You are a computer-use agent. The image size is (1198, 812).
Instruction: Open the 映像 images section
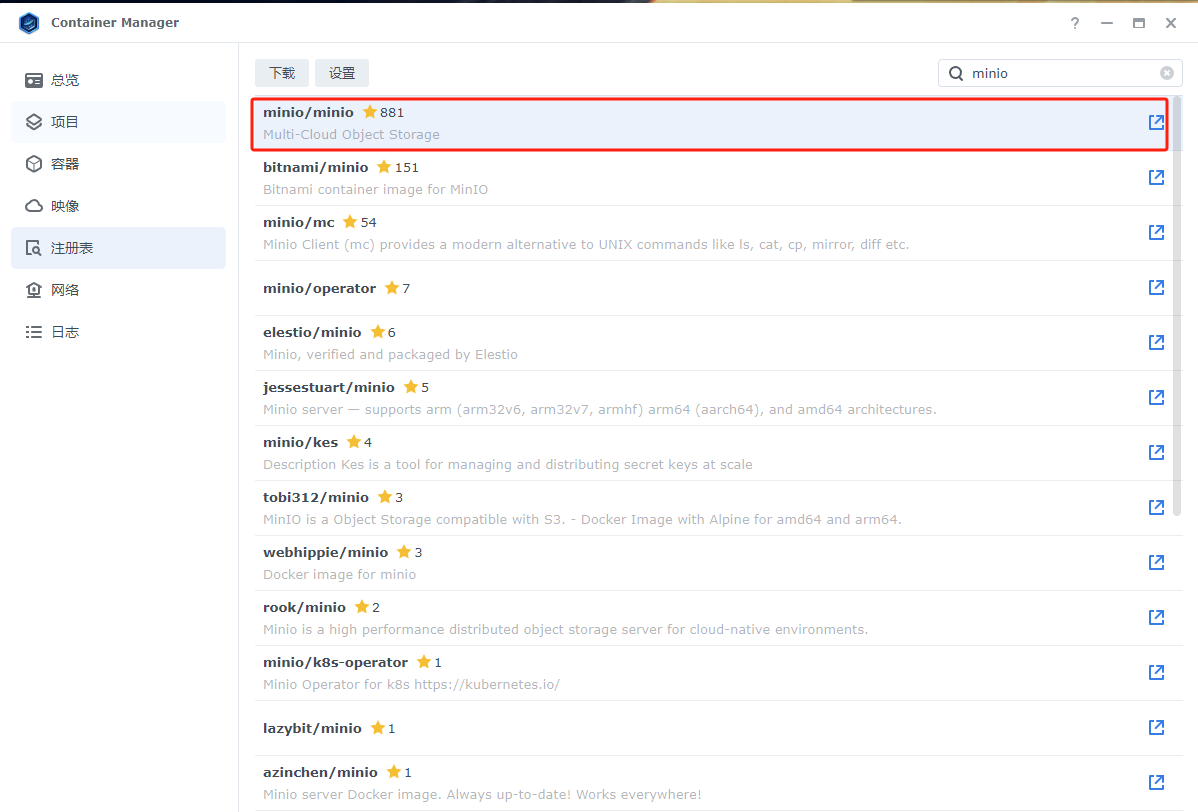pos(118,206)
